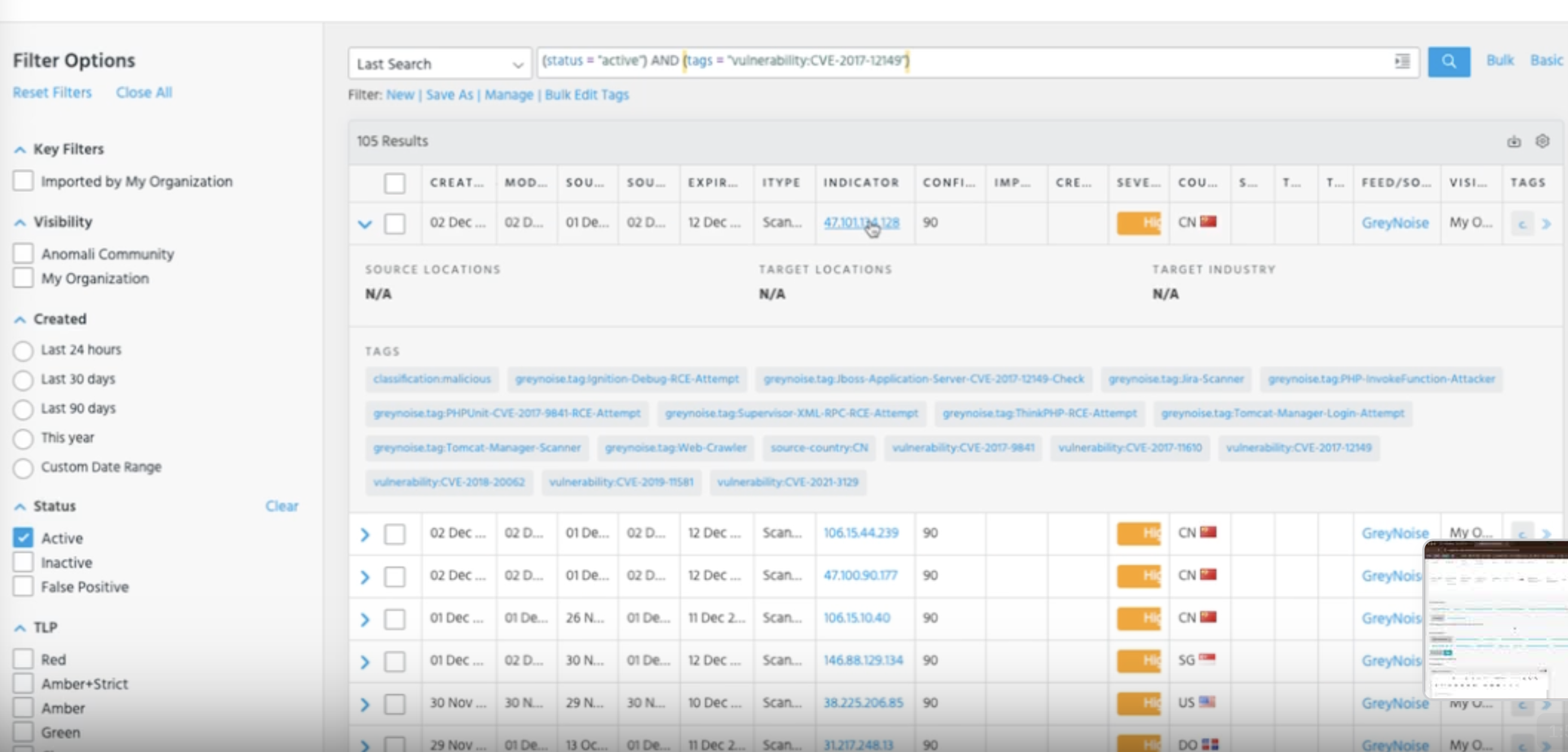Expand row for 47.100.90.177
This screenshot has width=1568, height=752.
click(x=365, y=577)
